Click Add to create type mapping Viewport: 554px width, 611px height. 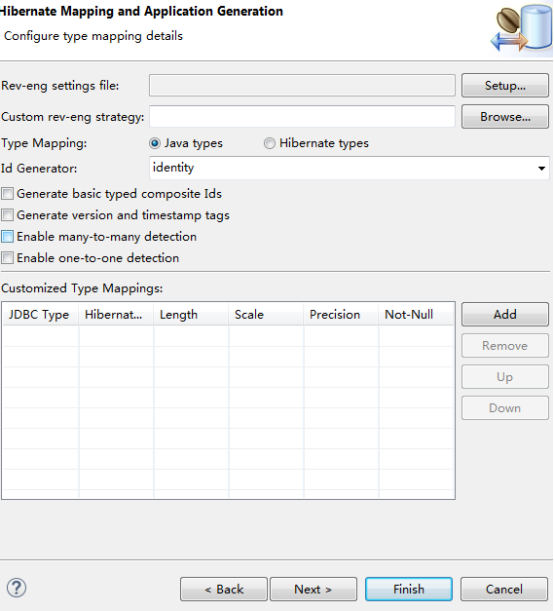505,314
